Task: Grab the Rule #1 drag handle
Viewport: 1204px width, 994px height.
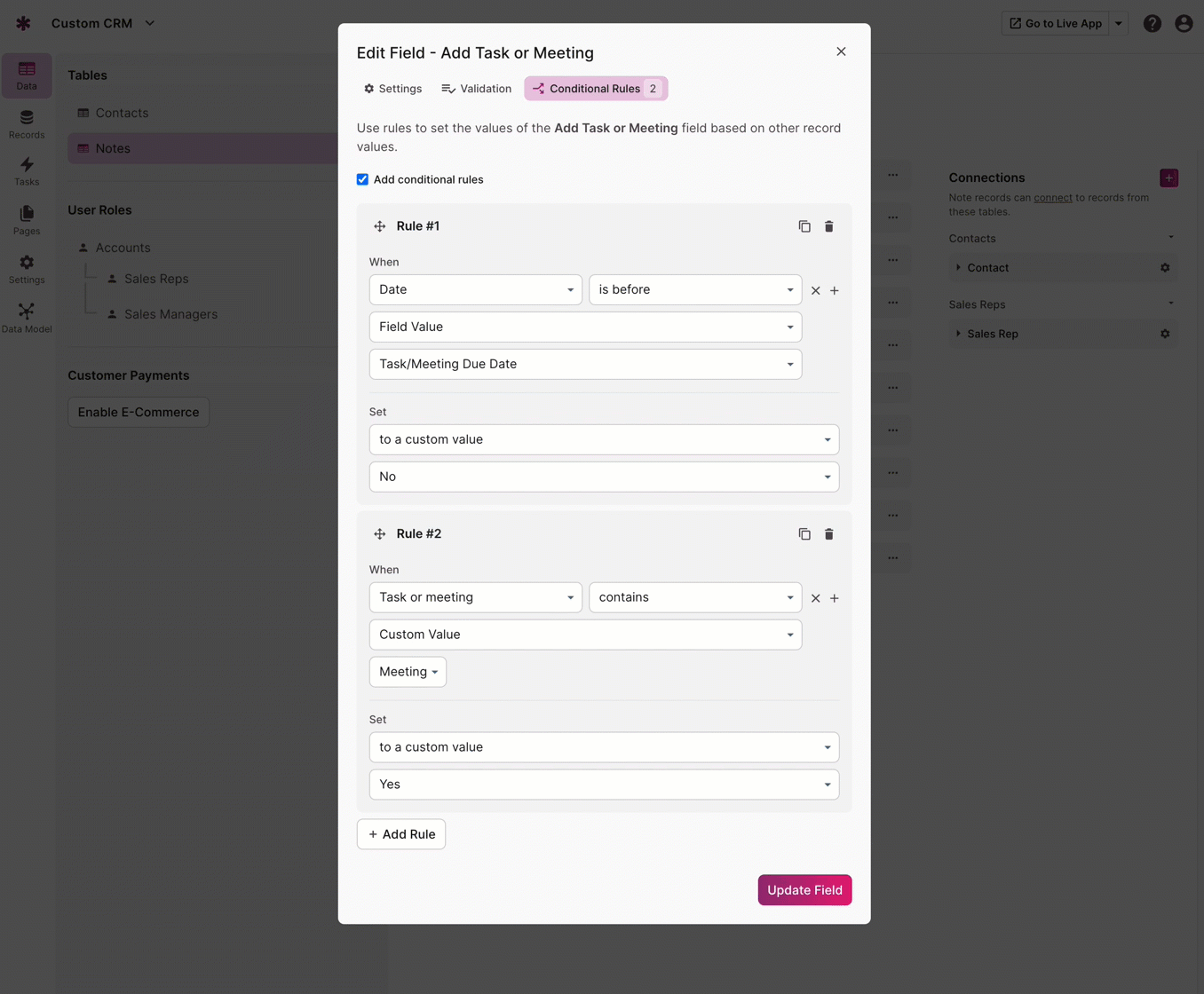Action: tap(380, 226)
